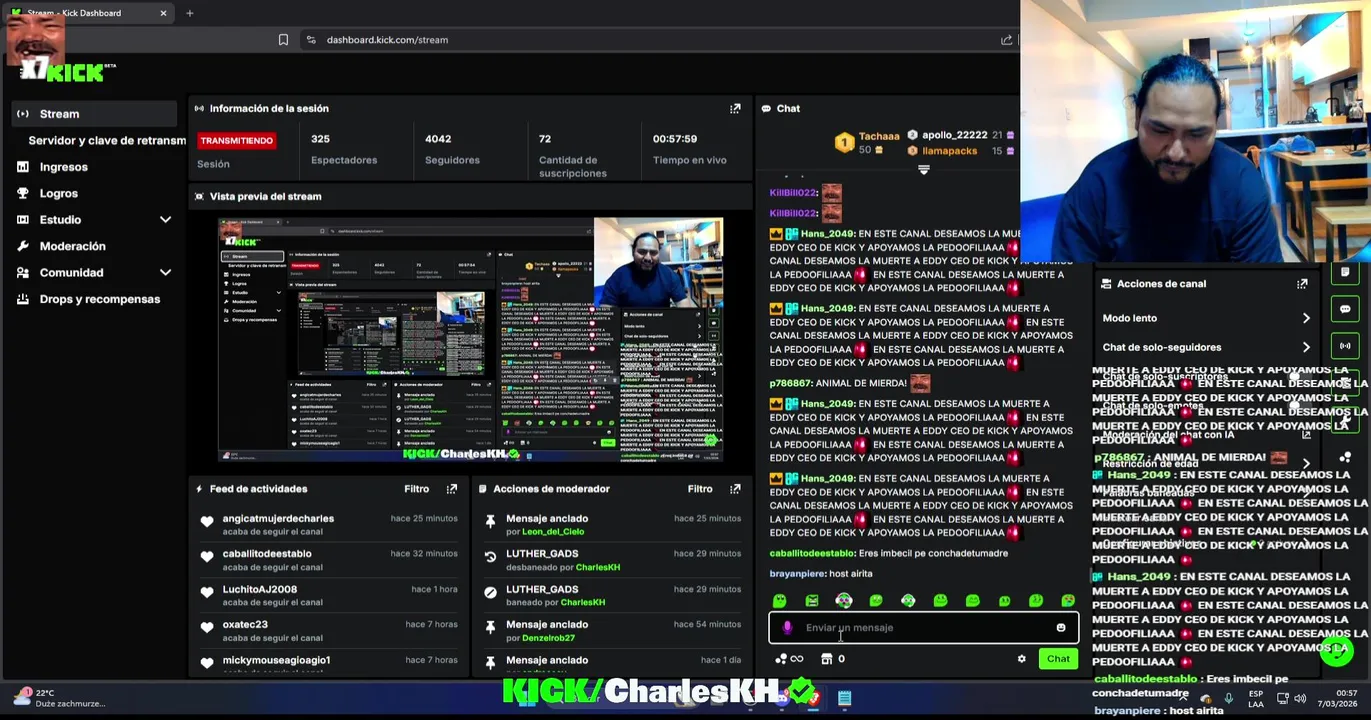Click Tachaaa in the chat leaderboard
Viewport: 1371px width, 720px height.
tap(879, 136)
